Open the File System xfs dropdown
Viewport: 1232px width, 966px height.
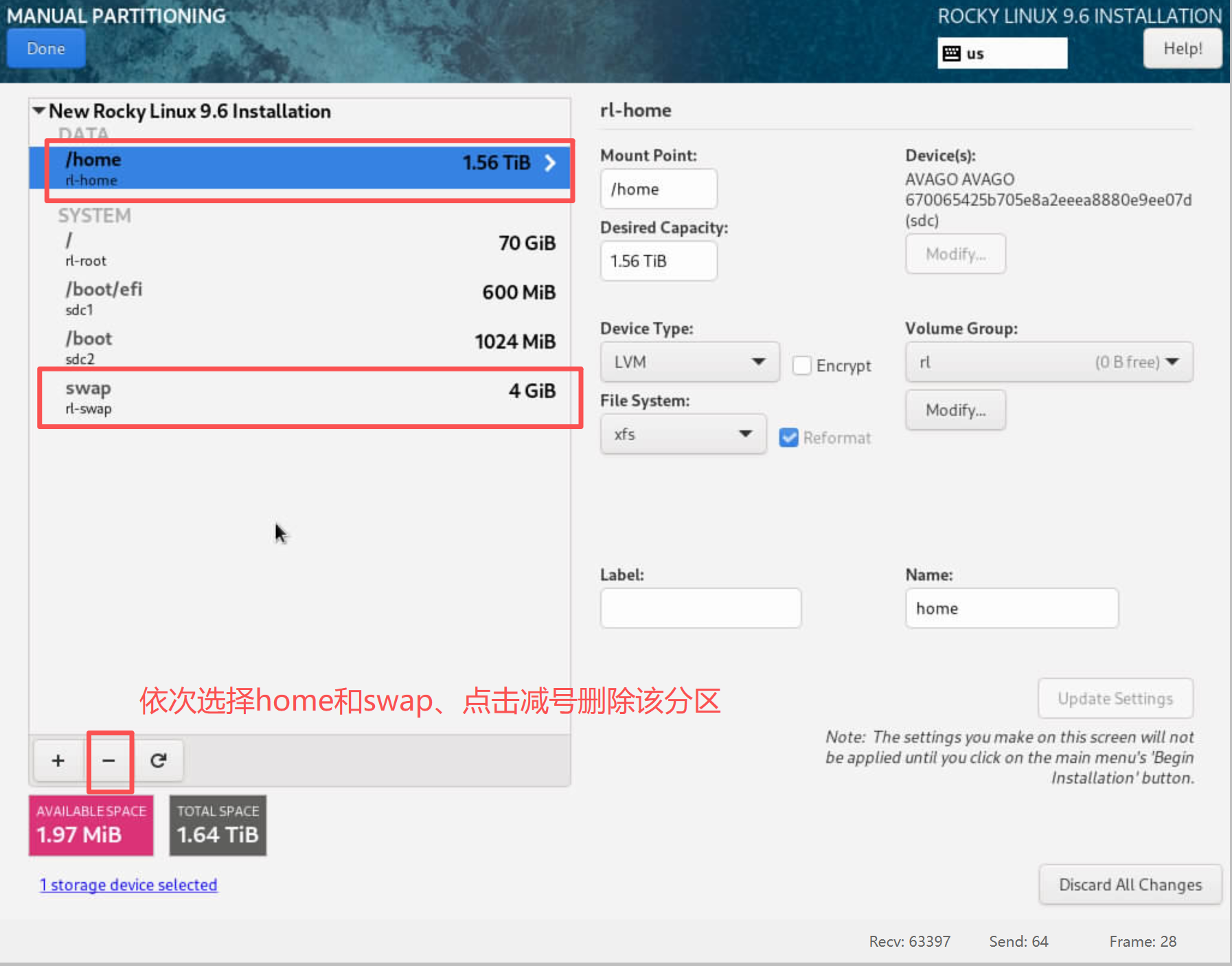tap(683, 434)
